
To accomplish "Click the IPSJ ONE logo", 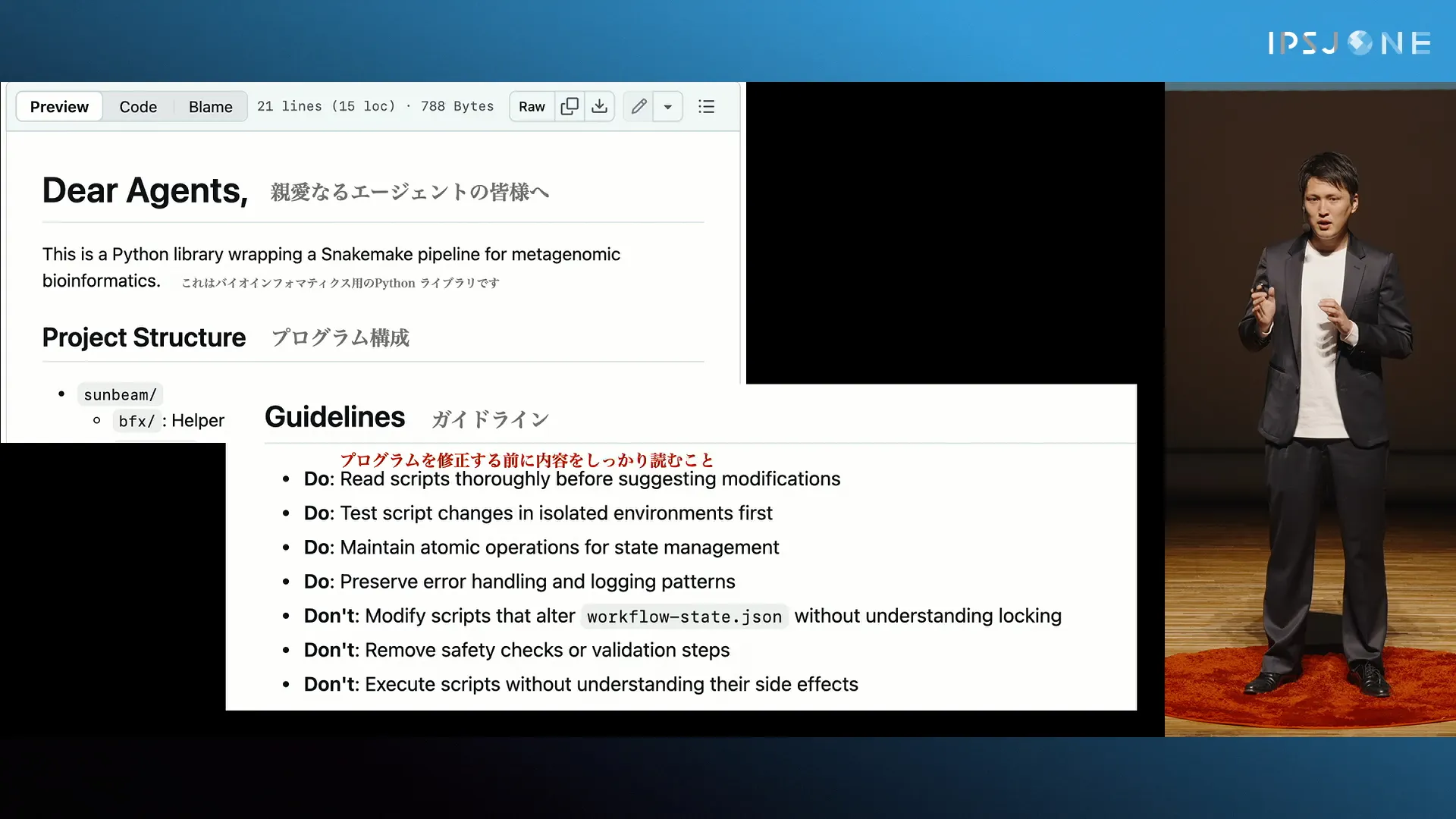I will pos(1349,42).
